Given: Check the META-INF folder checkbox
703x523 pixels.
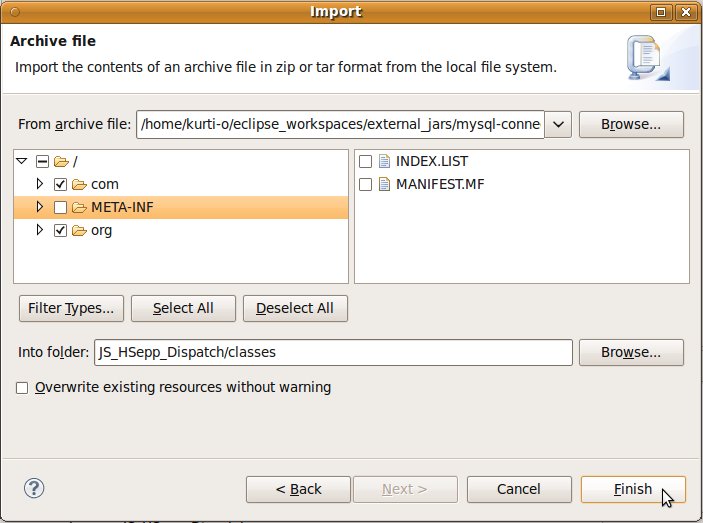Looking at the screenshot, I should click(60, 208).
